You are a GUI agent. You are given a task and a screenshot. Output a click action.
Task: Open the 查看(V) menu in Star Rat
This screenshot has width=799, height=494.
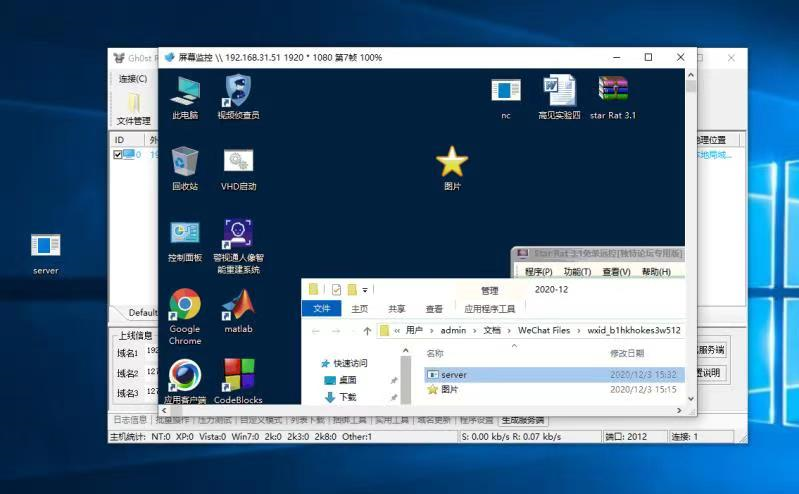click(617, 272)
